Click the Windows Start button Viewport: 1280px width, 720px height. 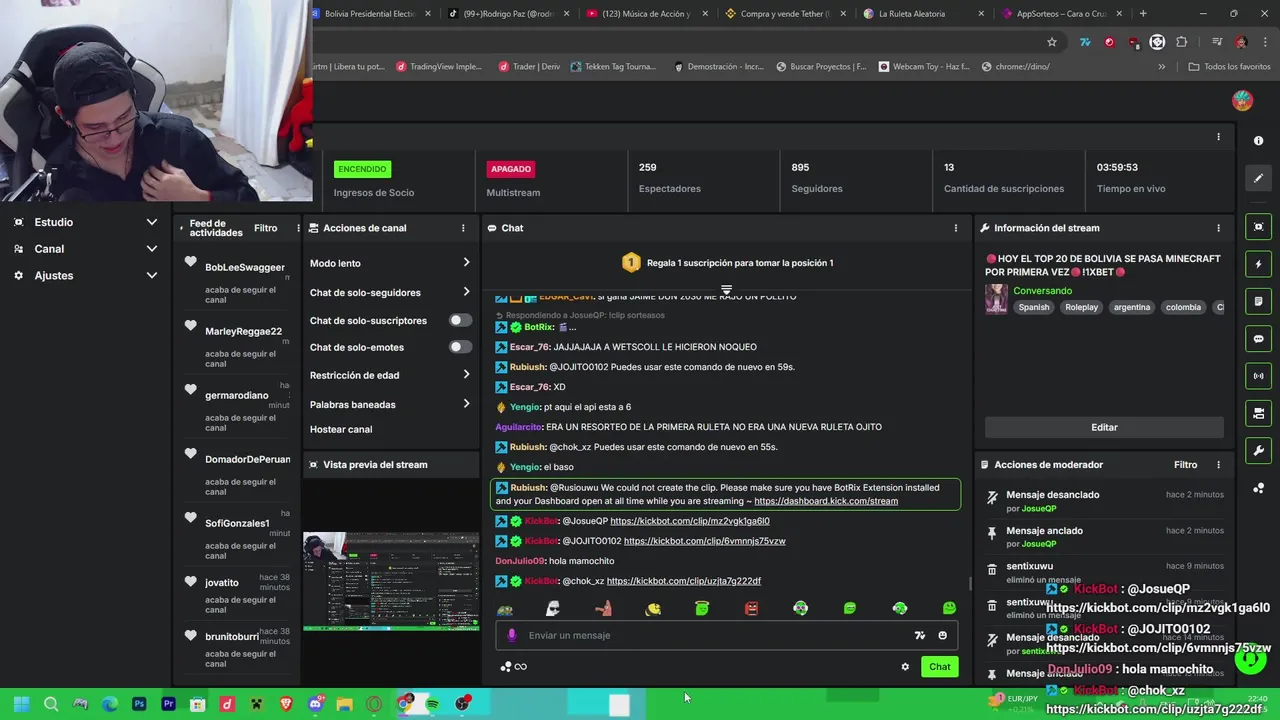21,704
